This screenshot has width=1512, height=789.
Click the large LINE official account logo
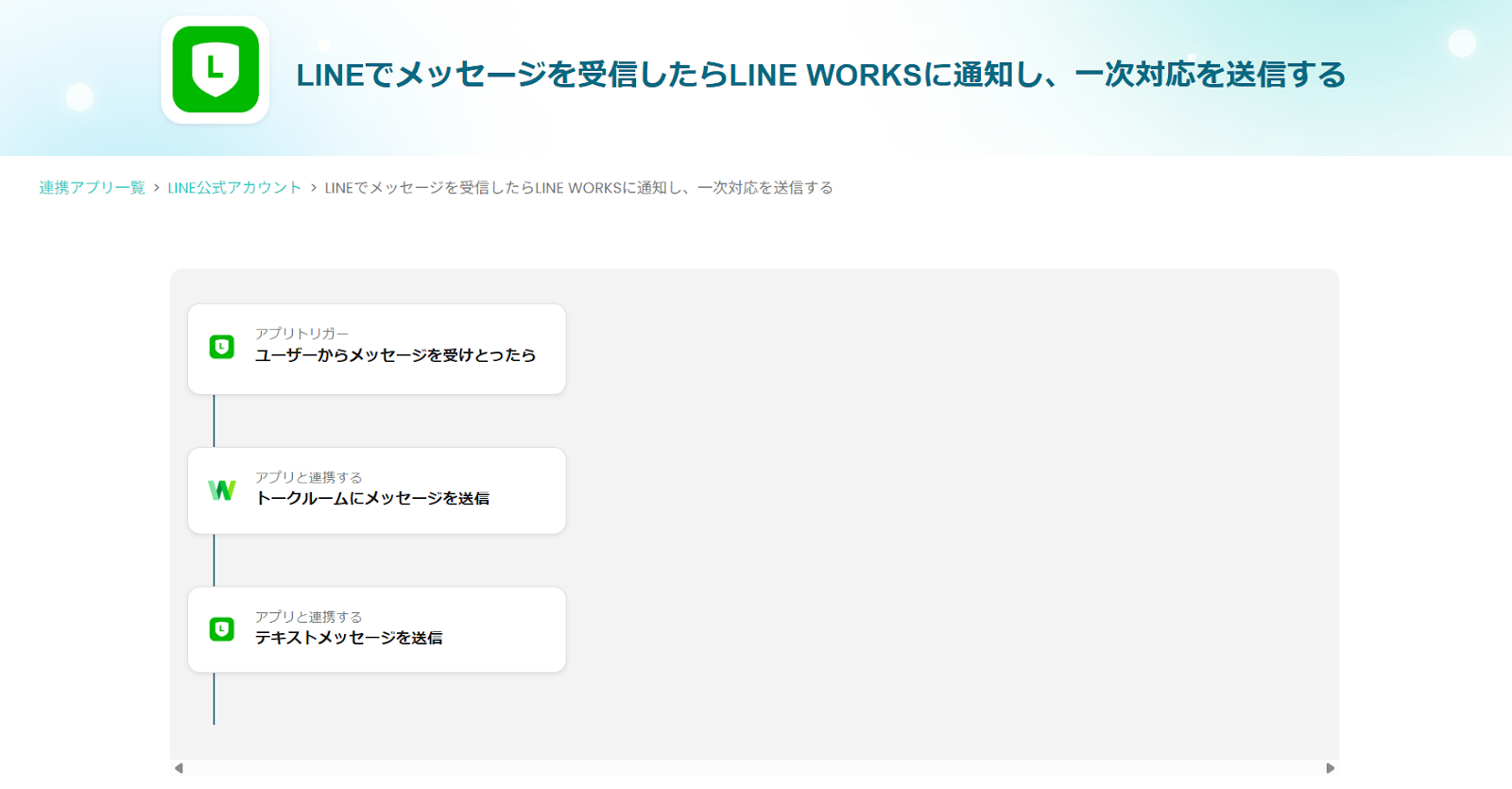pos(215,70)
